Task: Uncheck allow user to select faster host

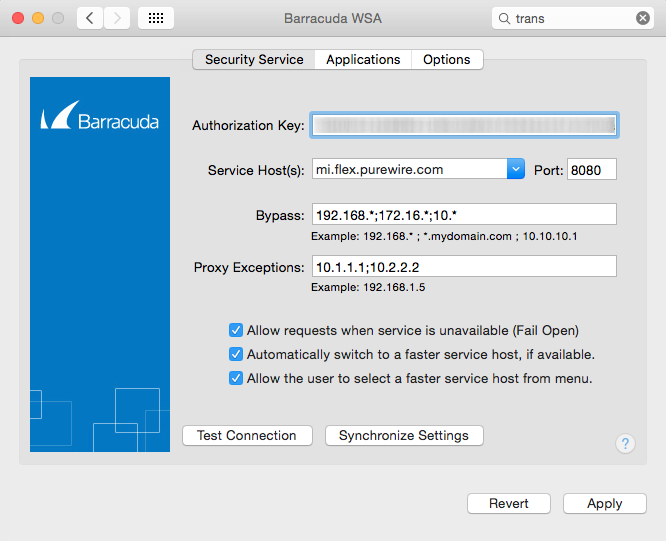Action: (236, 378)
